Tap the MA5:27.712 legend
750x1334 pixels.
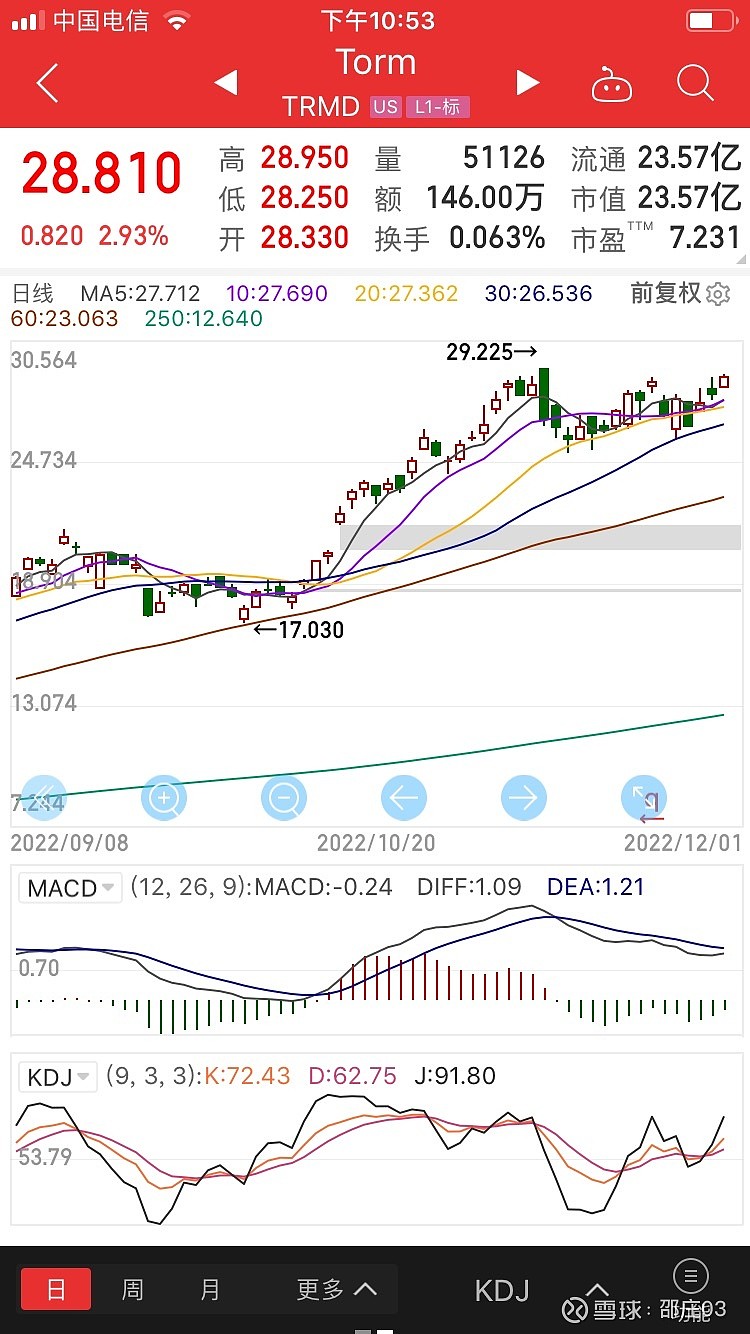point(141,293)
